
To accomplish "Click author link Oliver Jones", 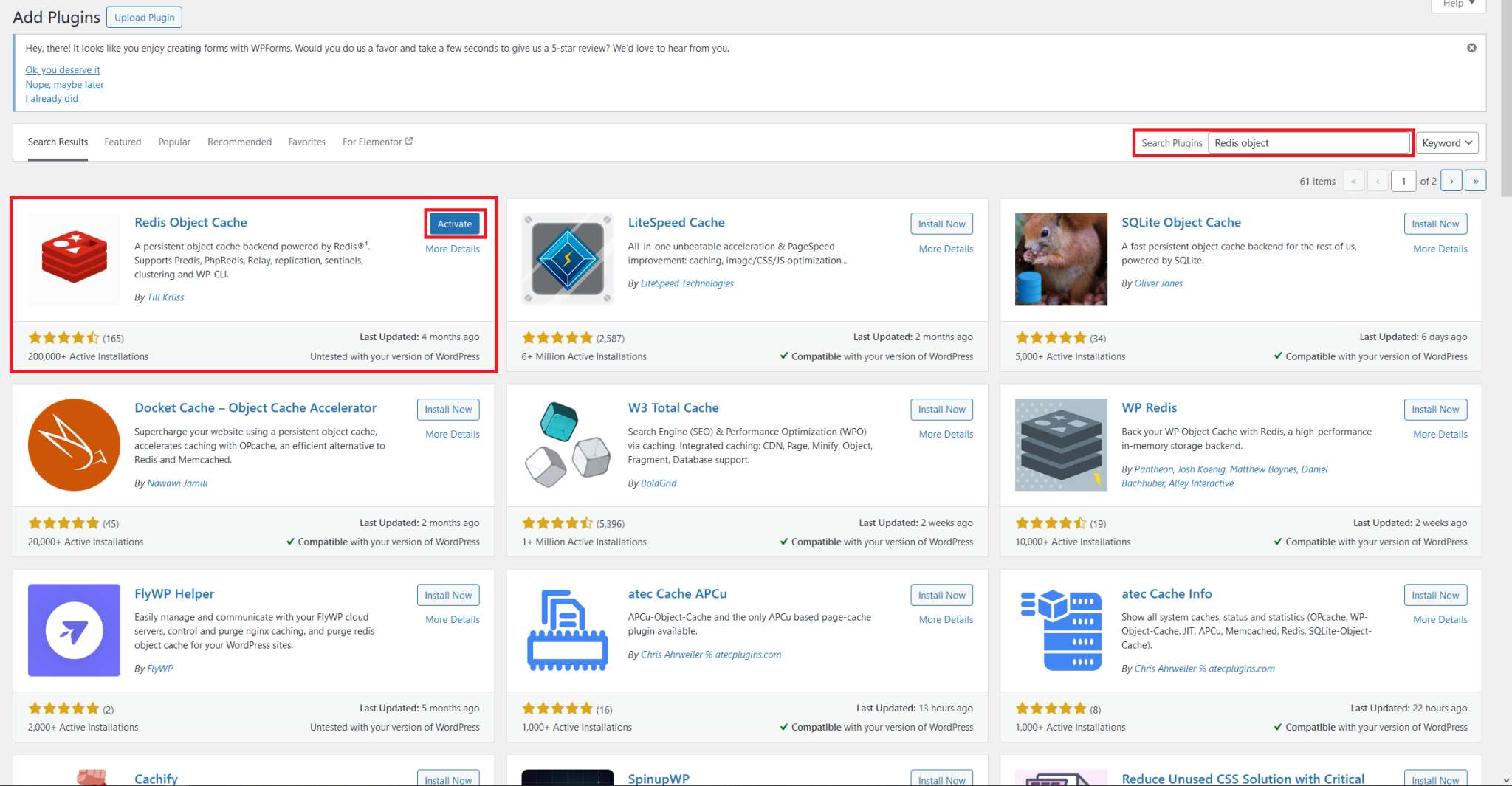I will tap(1158, 283).
